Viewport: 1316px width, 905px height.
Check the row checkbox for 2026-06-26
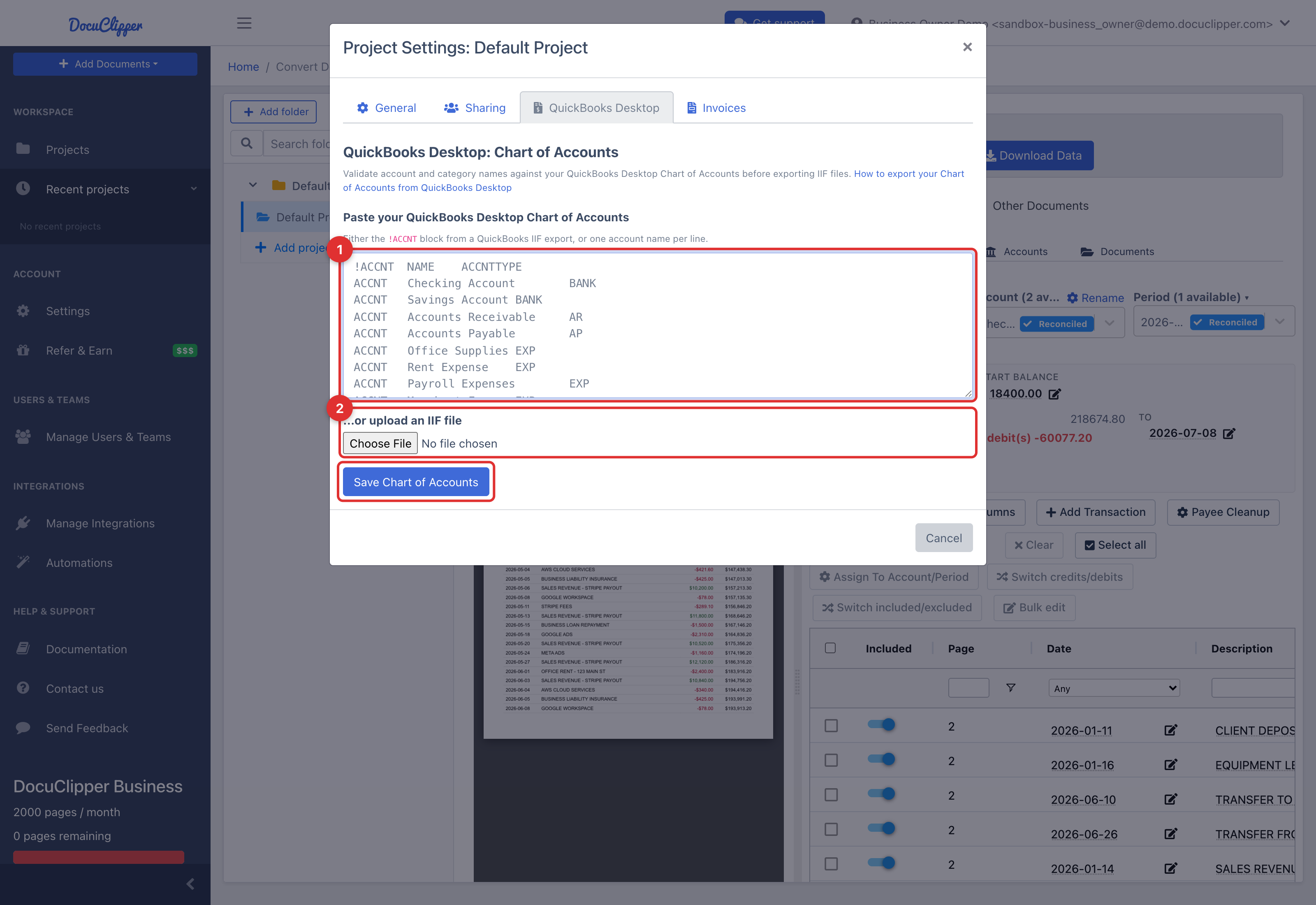coord(831,829)
